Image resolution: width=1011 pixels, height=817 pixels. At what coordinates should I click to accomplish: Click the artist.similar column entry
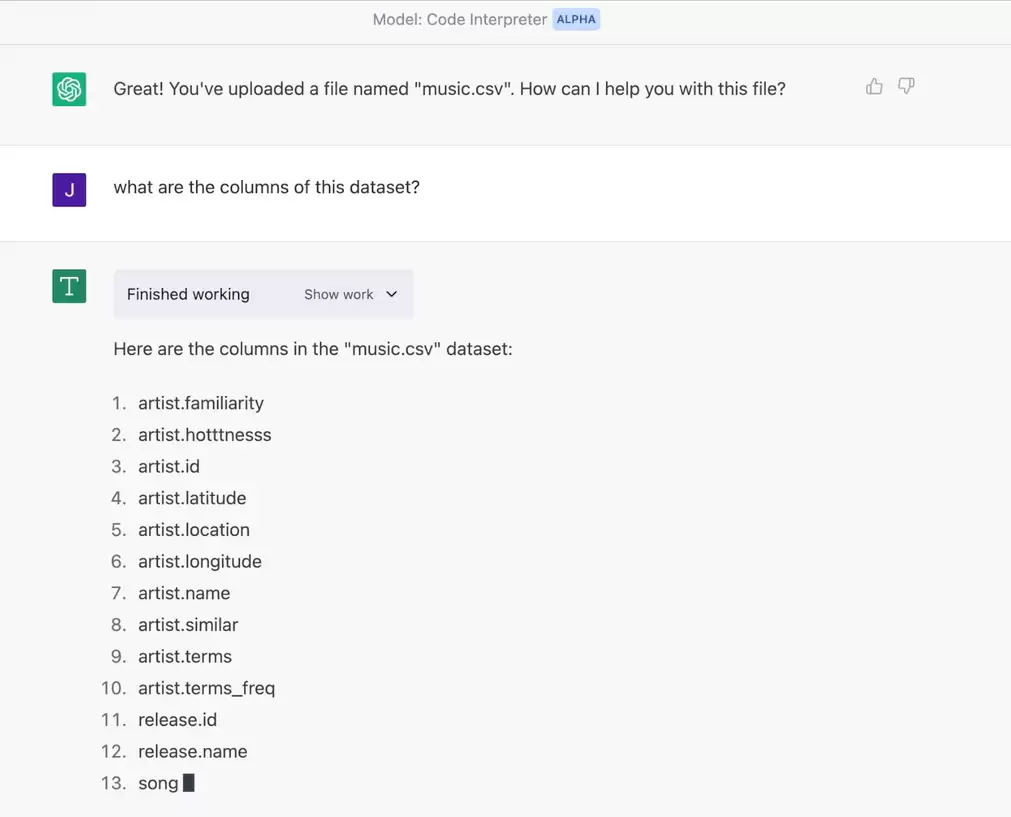click(x=188, y=625)
